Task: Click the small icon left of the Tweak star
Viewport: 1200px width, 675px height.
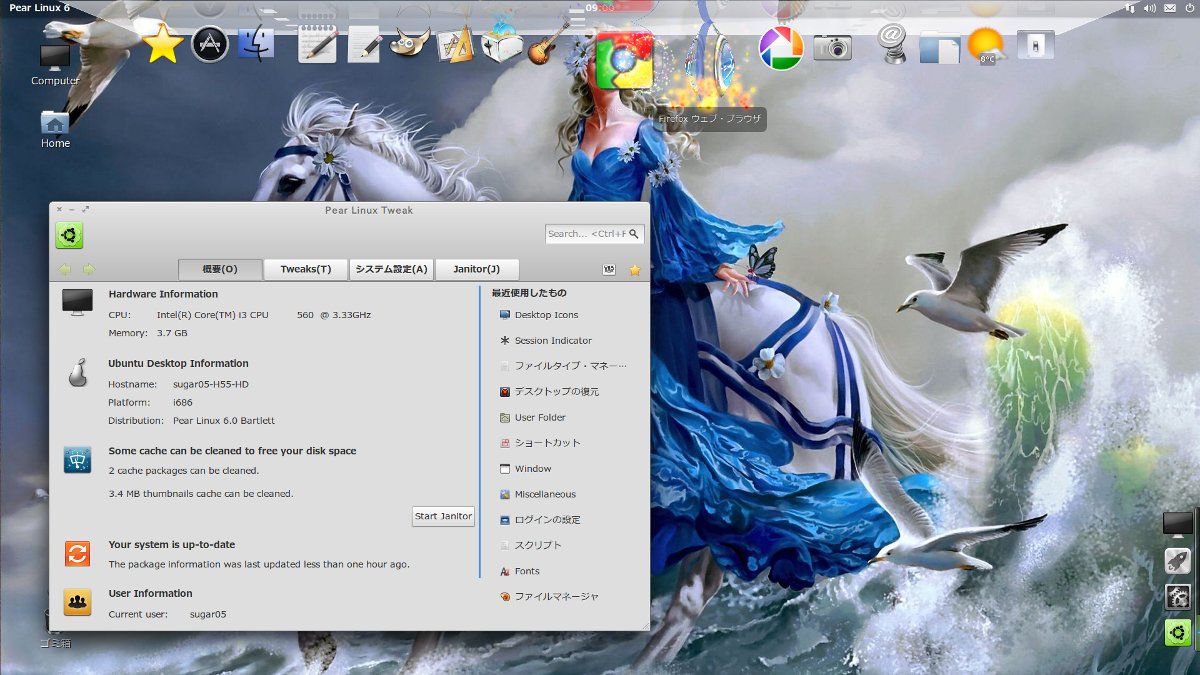Action: point(610,270)
